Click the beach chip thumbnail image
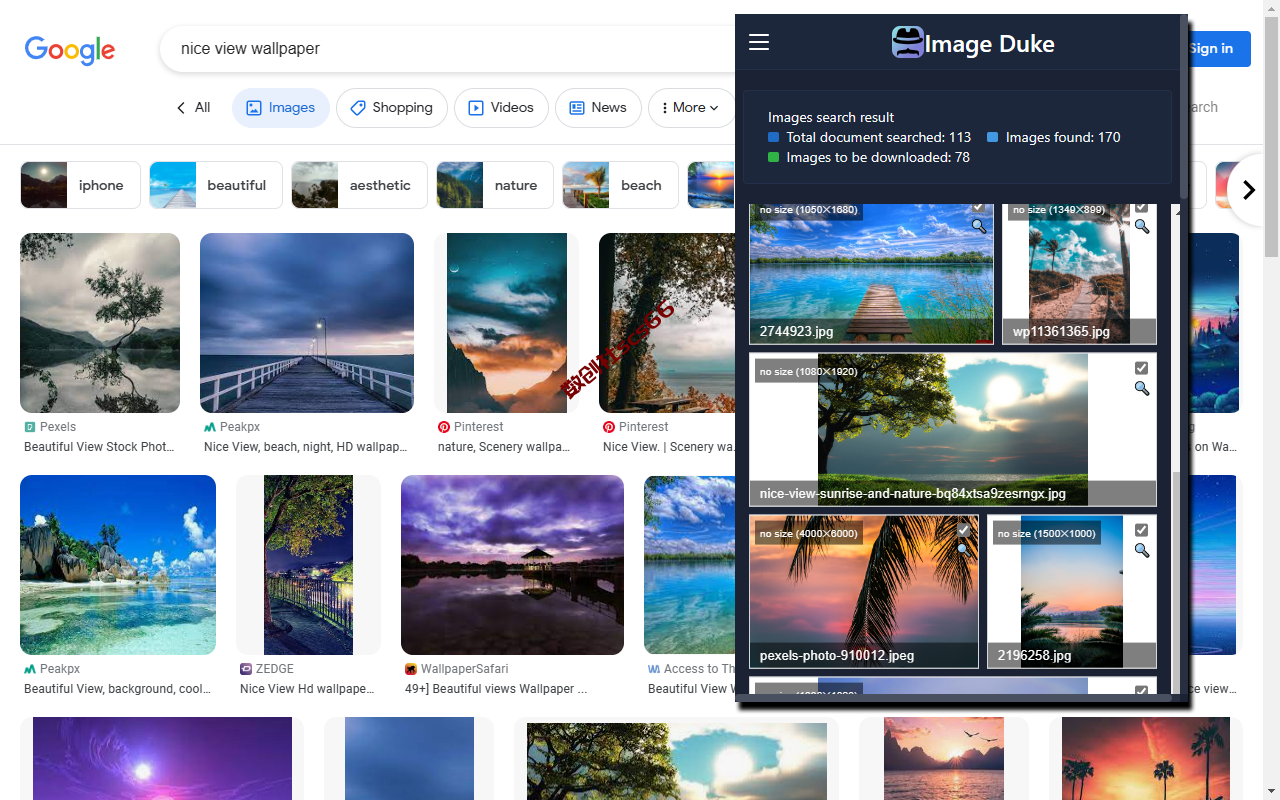Viewport: 1280px width, 800px height. [x=586, y=185]
